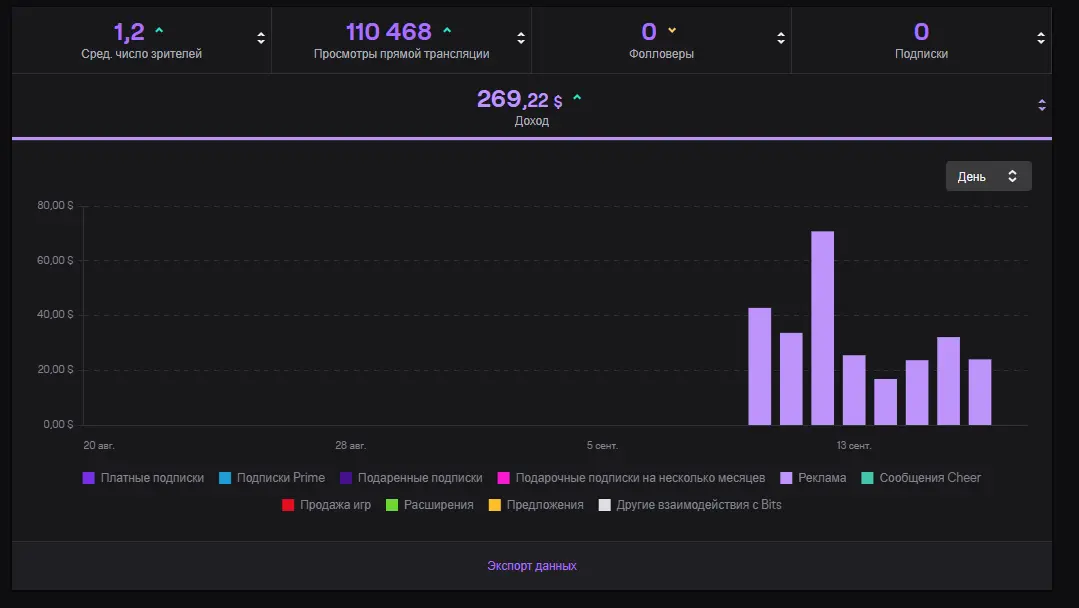Click the Предложения legend label
The height and width of the screenshot is (608, 1079).
(x=545, y=505)
